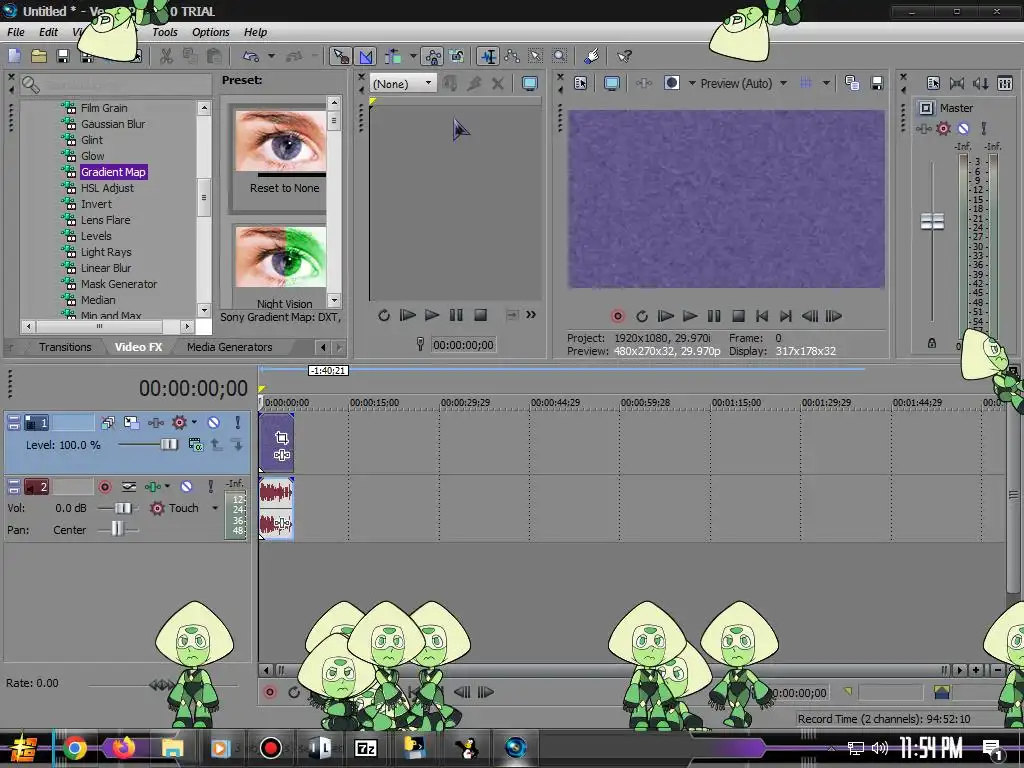Go to end in video preview transport
1024x768 pixels.
click(x=786, y=316)
